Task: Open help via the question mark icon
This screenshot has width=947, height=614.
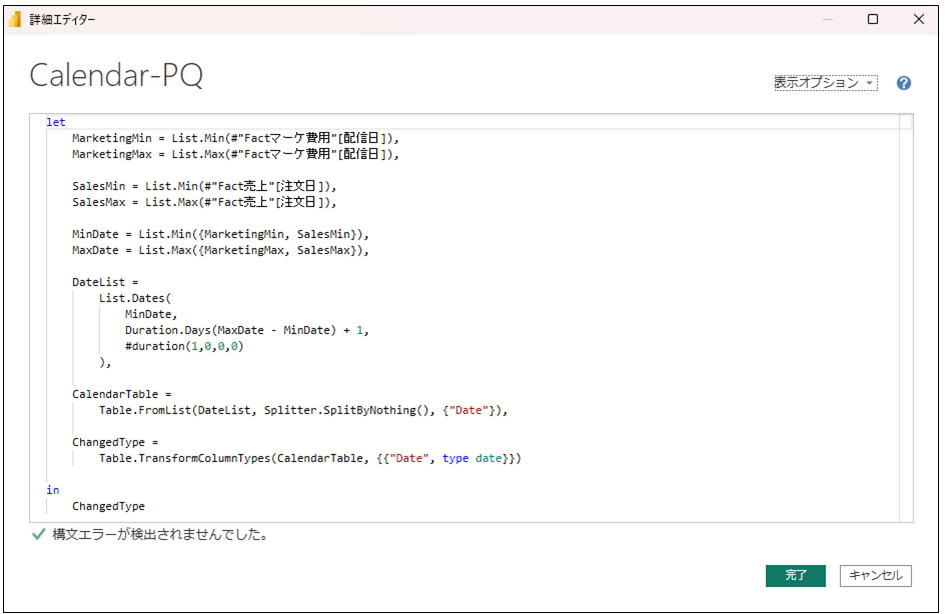Action: pyautogui.click(x=903, y=83)
